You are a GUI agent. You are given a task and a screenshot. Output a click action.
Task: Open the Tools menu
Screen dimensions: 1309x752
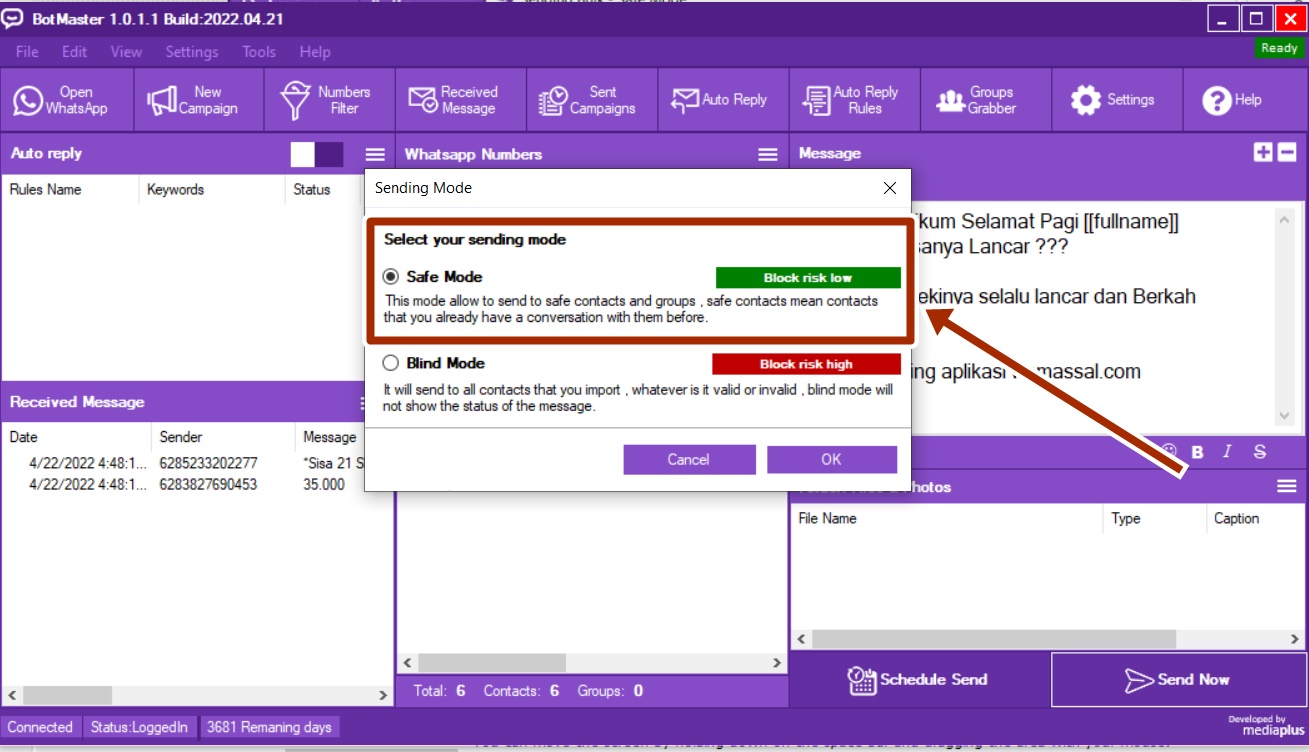[259, 52]
